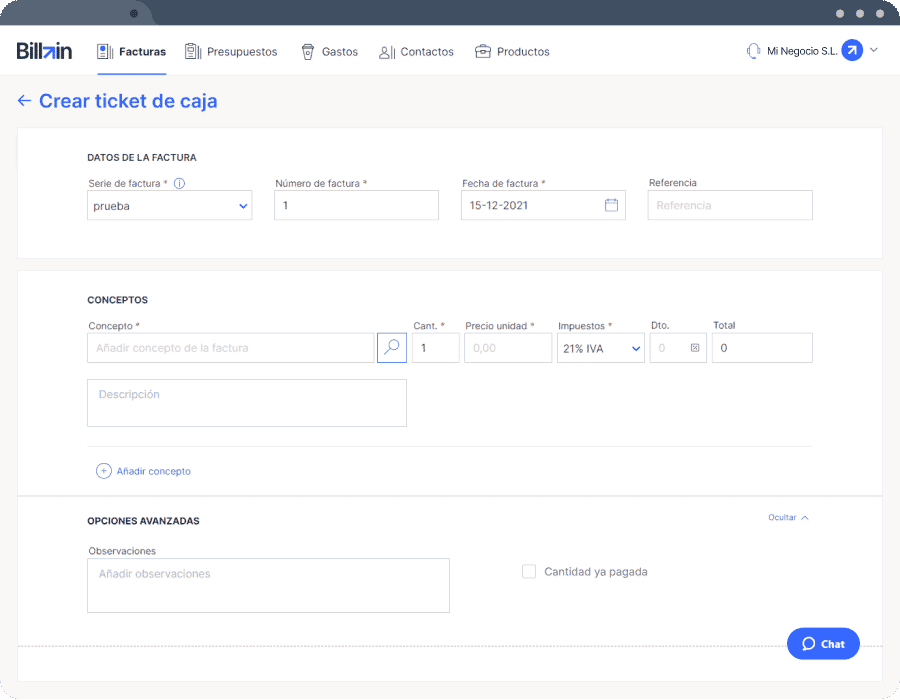Enable the Cantidad ya pagada checkbox
The height and width of the screenshot is (700, 900).
pyautogui.click(x=529, y=571)
